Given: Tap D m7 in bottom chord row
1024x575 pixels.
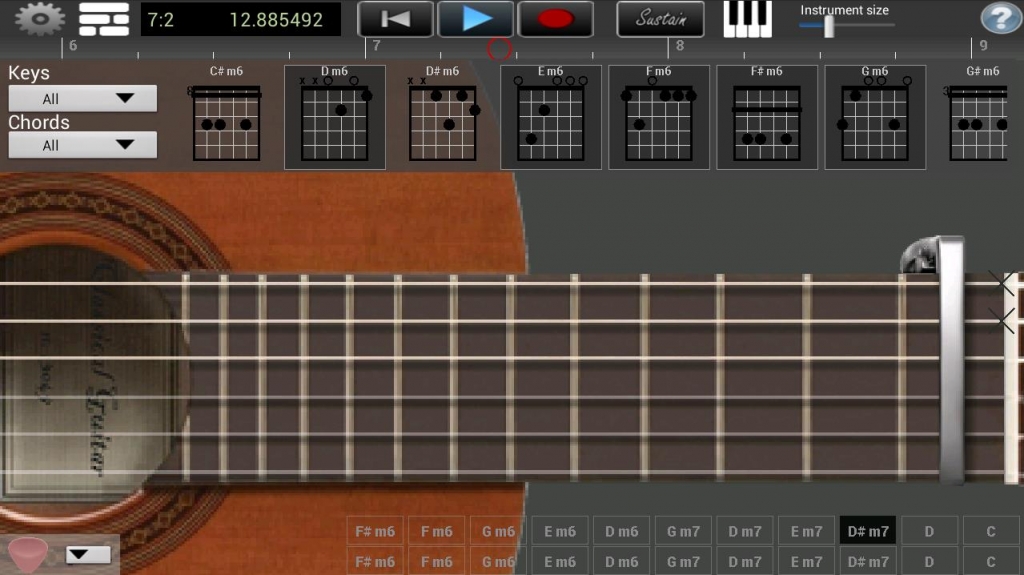Looking at the screenshot, I should tap(744, 561).
